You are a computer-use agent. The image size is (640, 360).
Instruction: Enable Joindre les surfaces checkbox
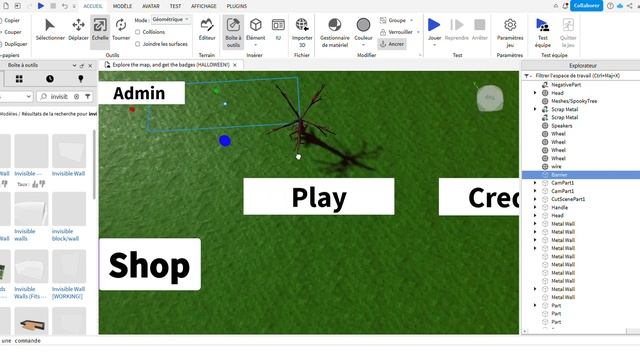pyautogui.click(x=138, y=44)
